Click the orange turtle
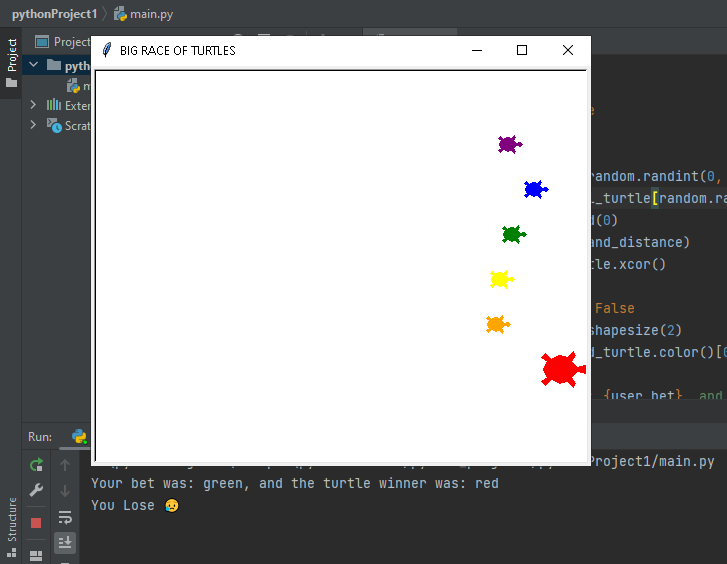This screenshot has width=727, height=564. 498,324
